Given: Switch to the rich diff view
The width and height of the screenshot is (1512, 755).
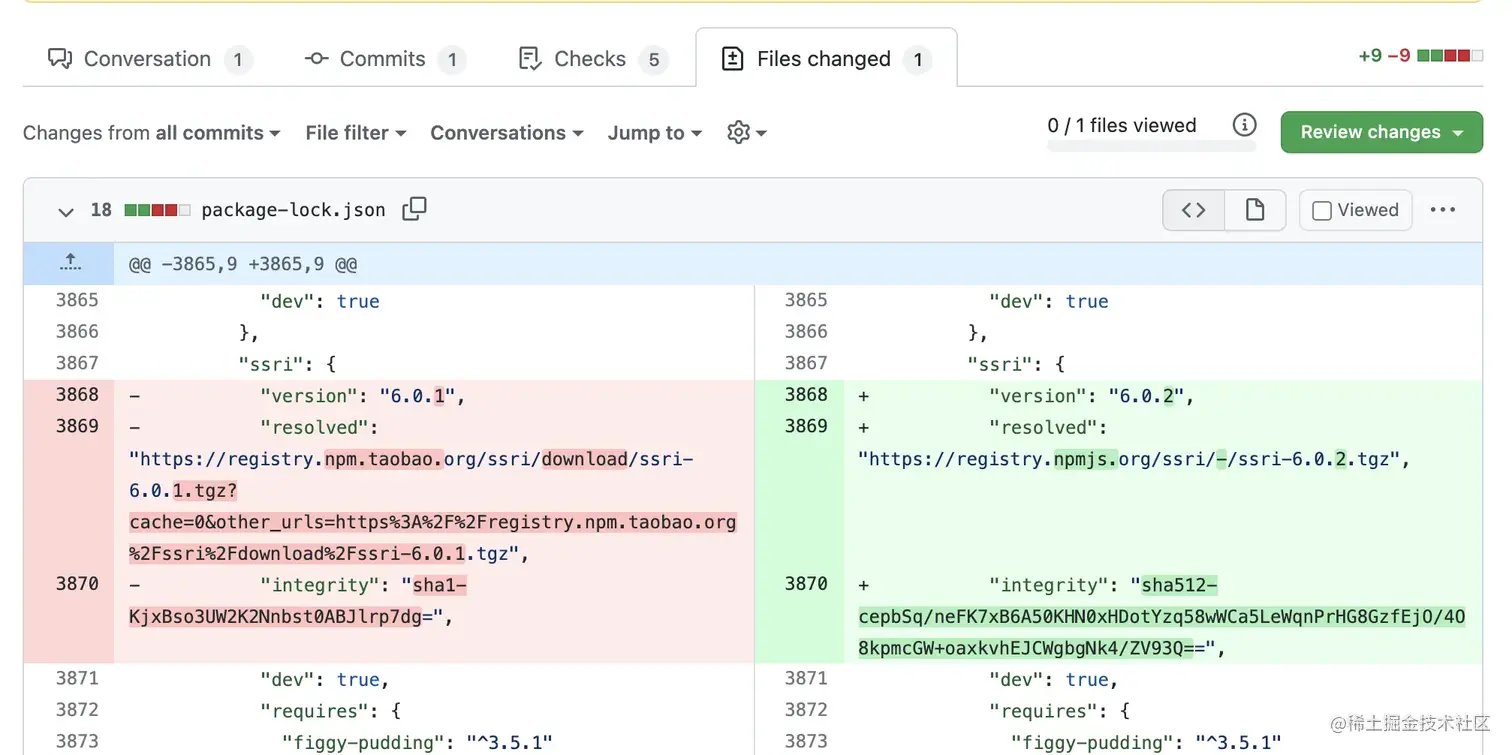Looking at the screenshot, I should coord(1255,210).
